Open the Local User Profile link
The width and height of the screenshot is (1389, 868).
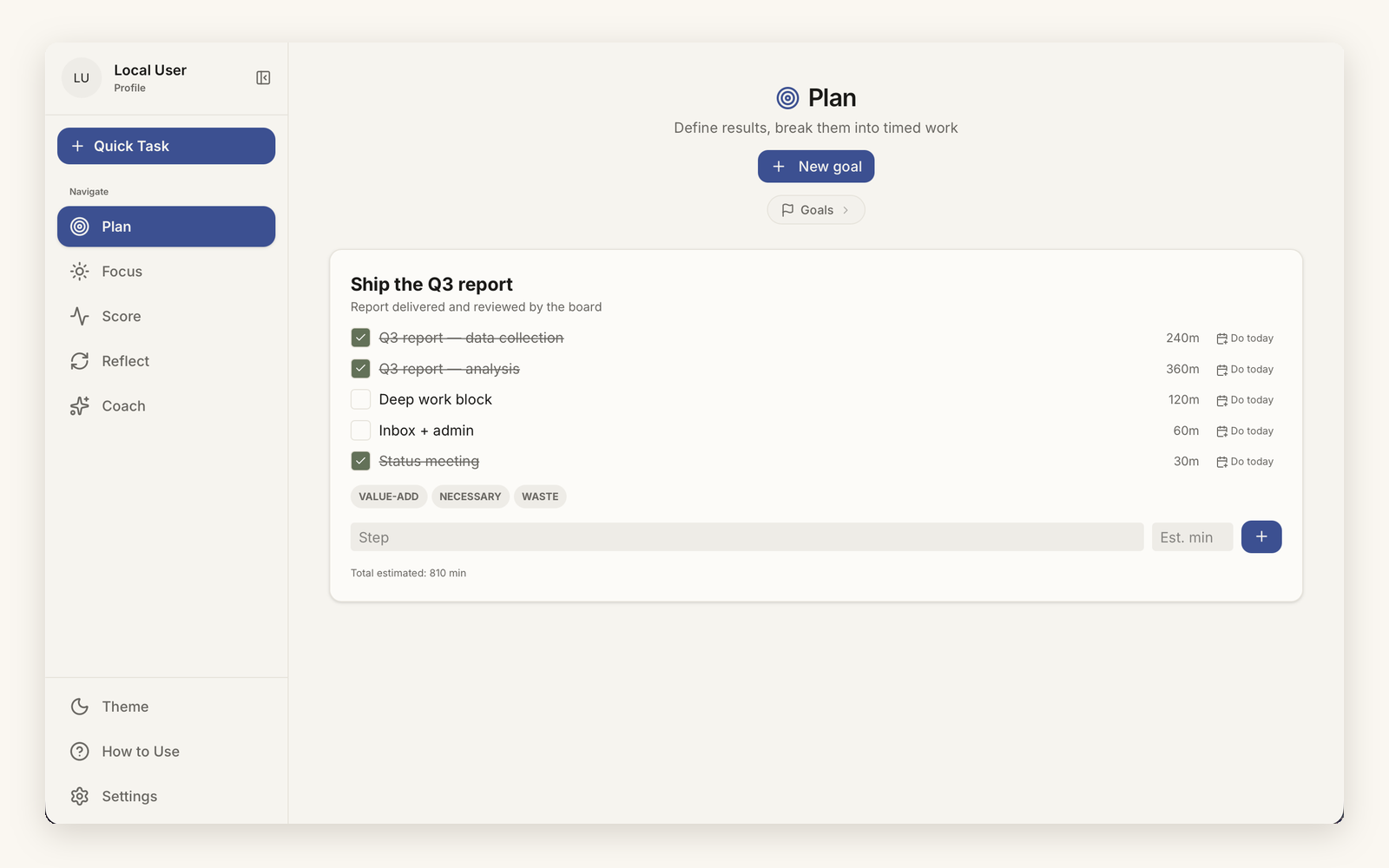150,78
